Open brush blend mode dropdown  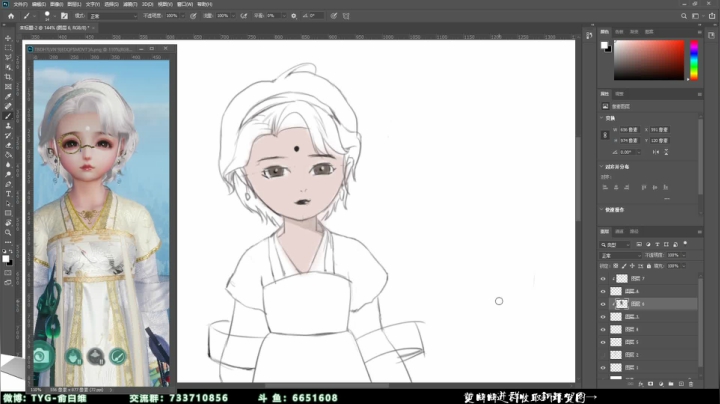point(113,16)
